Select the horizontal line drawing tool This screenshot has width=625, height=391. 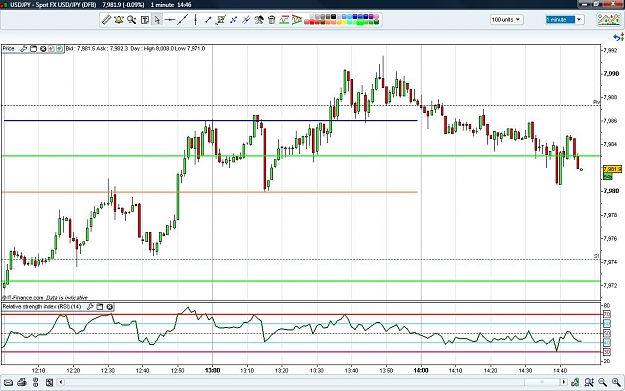(x=170, y=20)
